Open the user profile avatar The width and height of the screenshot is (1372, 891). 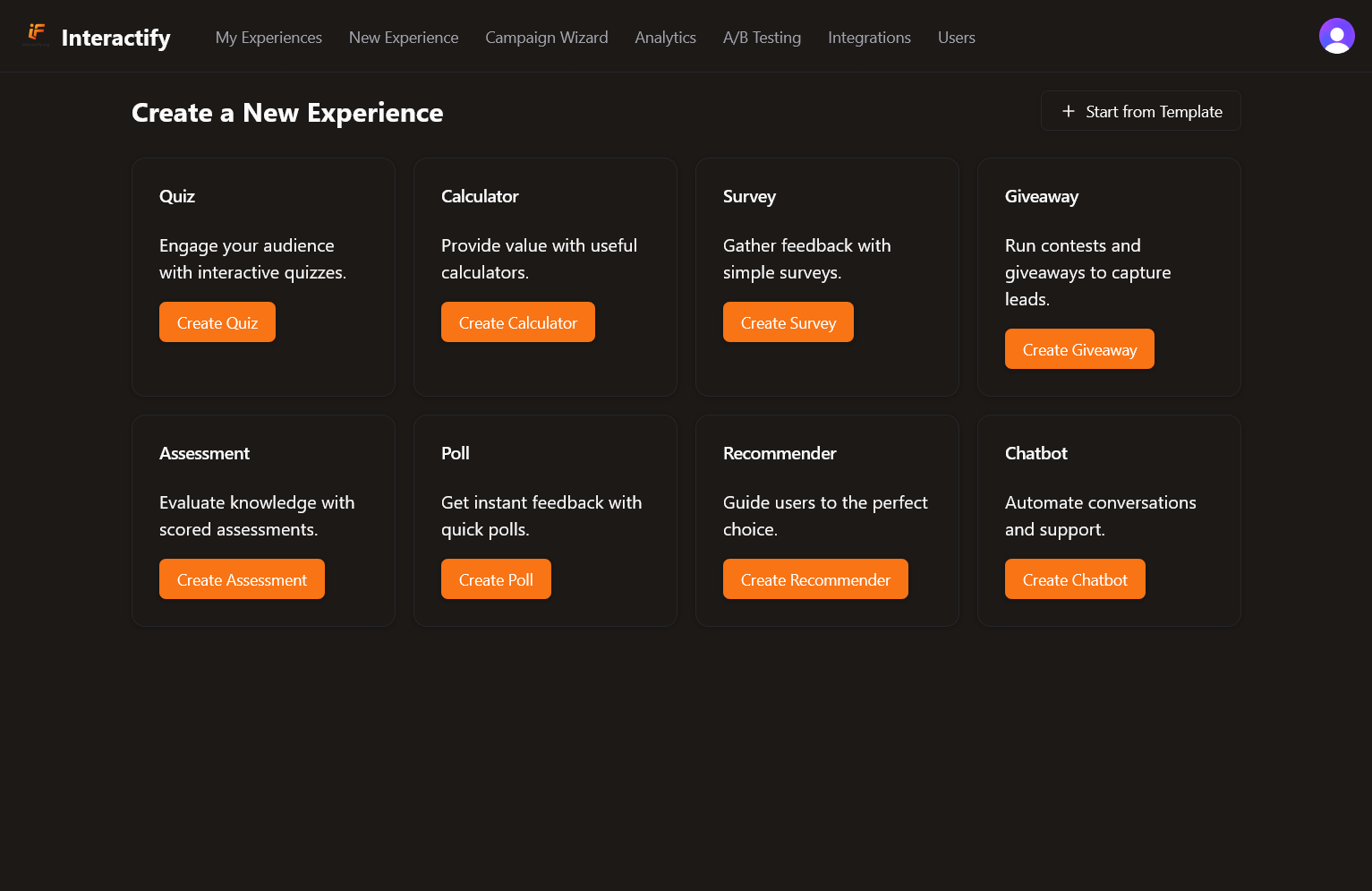click(1336, 35)
